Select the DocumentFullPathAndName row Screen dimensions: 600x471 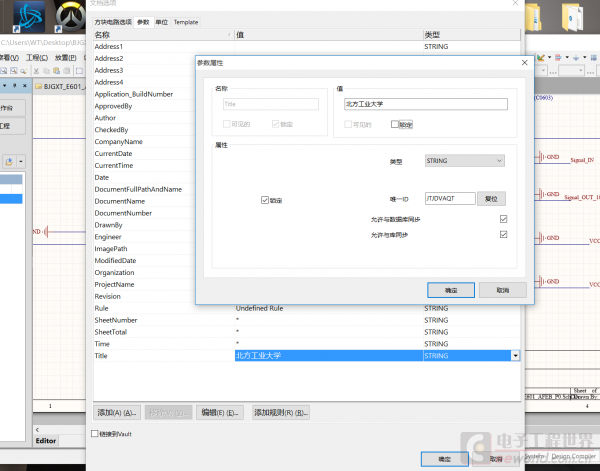pos(145,189)
